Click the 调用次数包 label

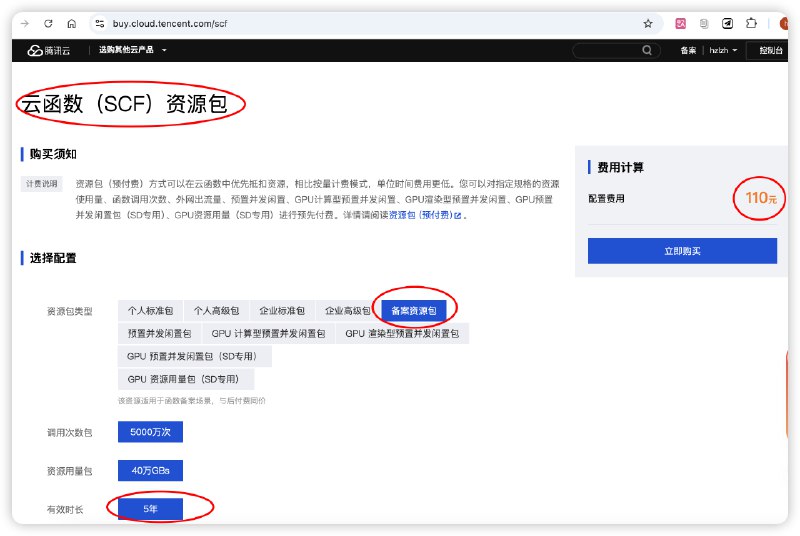pos(69,432)
